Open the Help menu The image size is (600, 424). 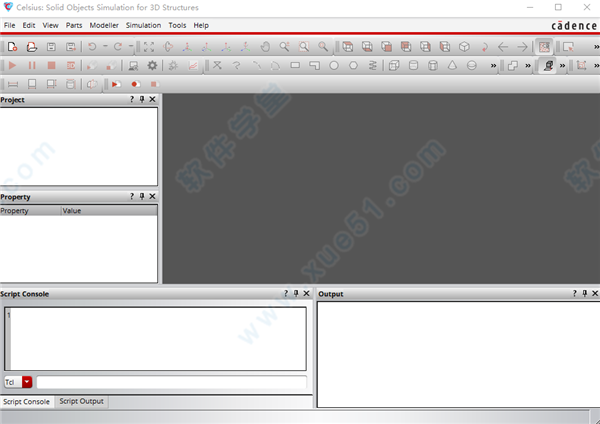pos(201,25)
